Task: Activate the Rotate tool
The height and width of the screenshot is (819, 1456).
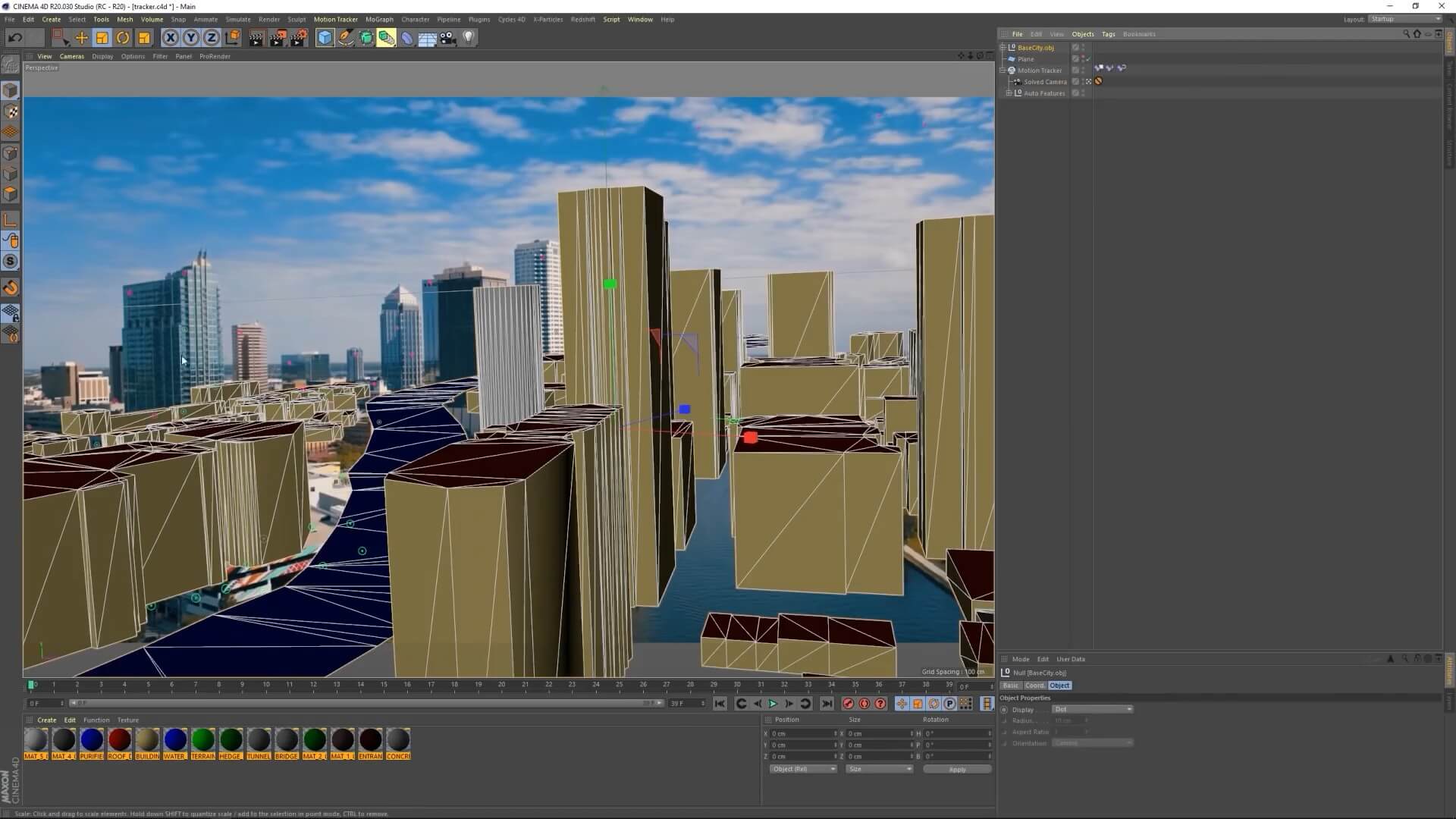Action: [123, 38]
